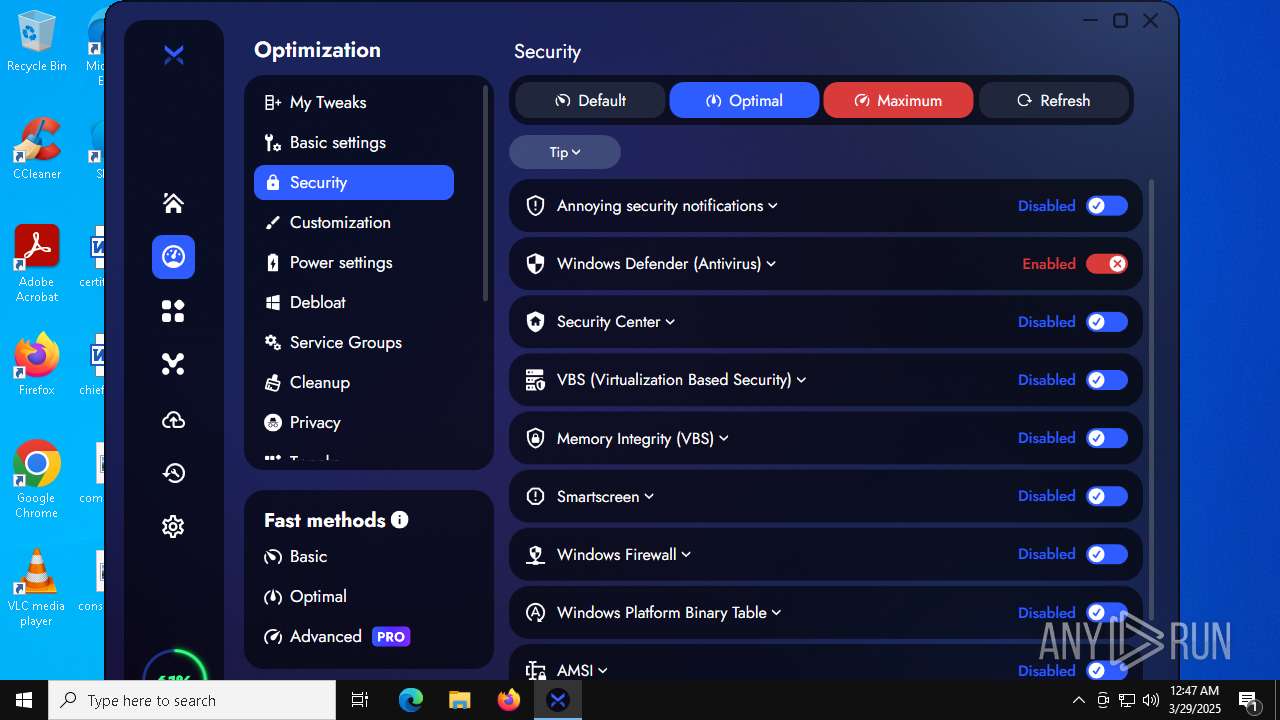Click the shield icon for Annoying security notifications
The image size is (1280, 720).
coord(535,206)
